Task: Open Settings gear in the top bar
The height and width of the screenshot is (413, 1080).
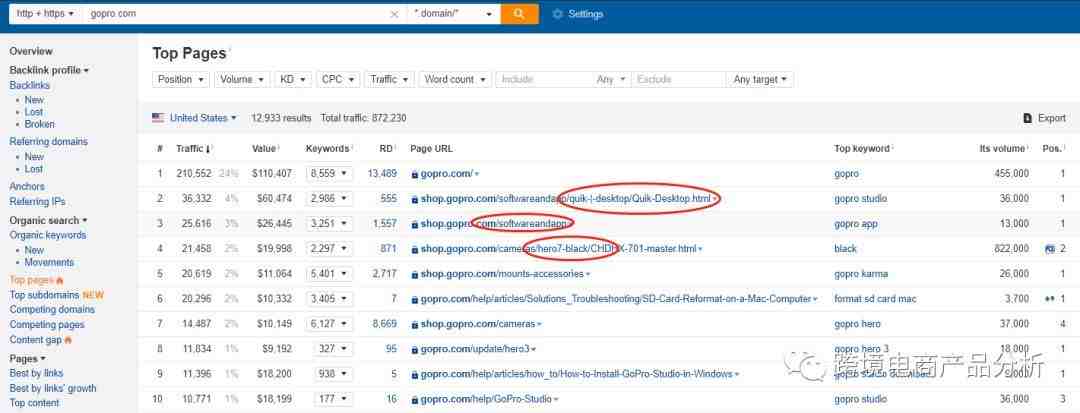Action: pyautogui.click(x=557, y=14)
